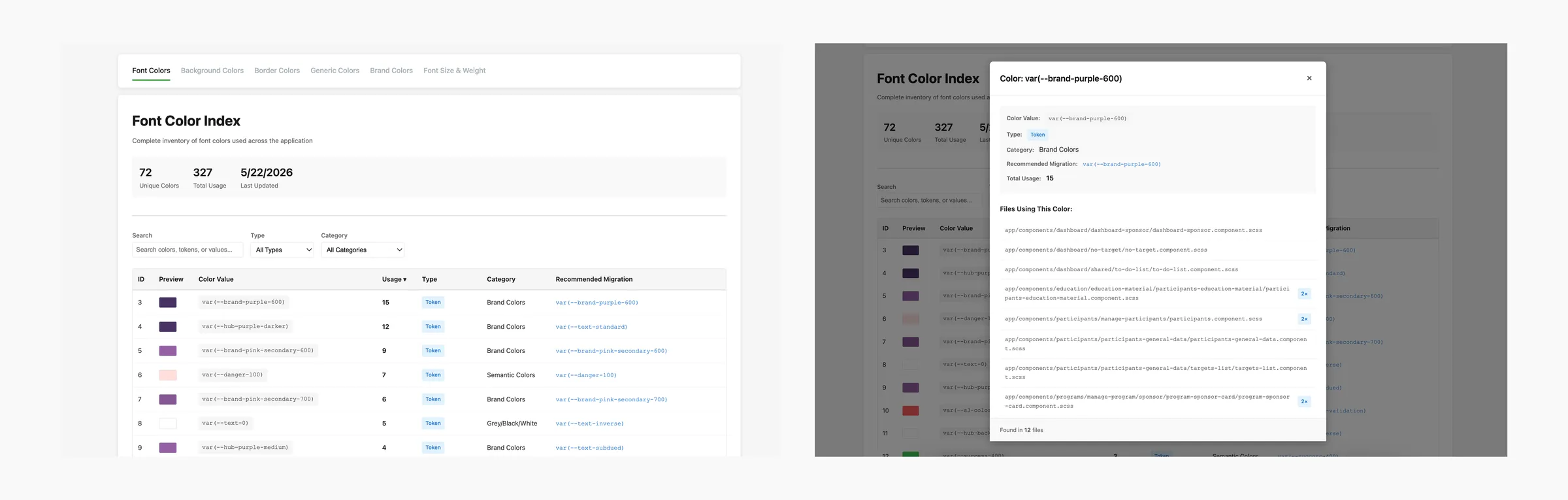Go to the Generic Colors tab
Screen dimensions: 1568x500
[335, 71]
